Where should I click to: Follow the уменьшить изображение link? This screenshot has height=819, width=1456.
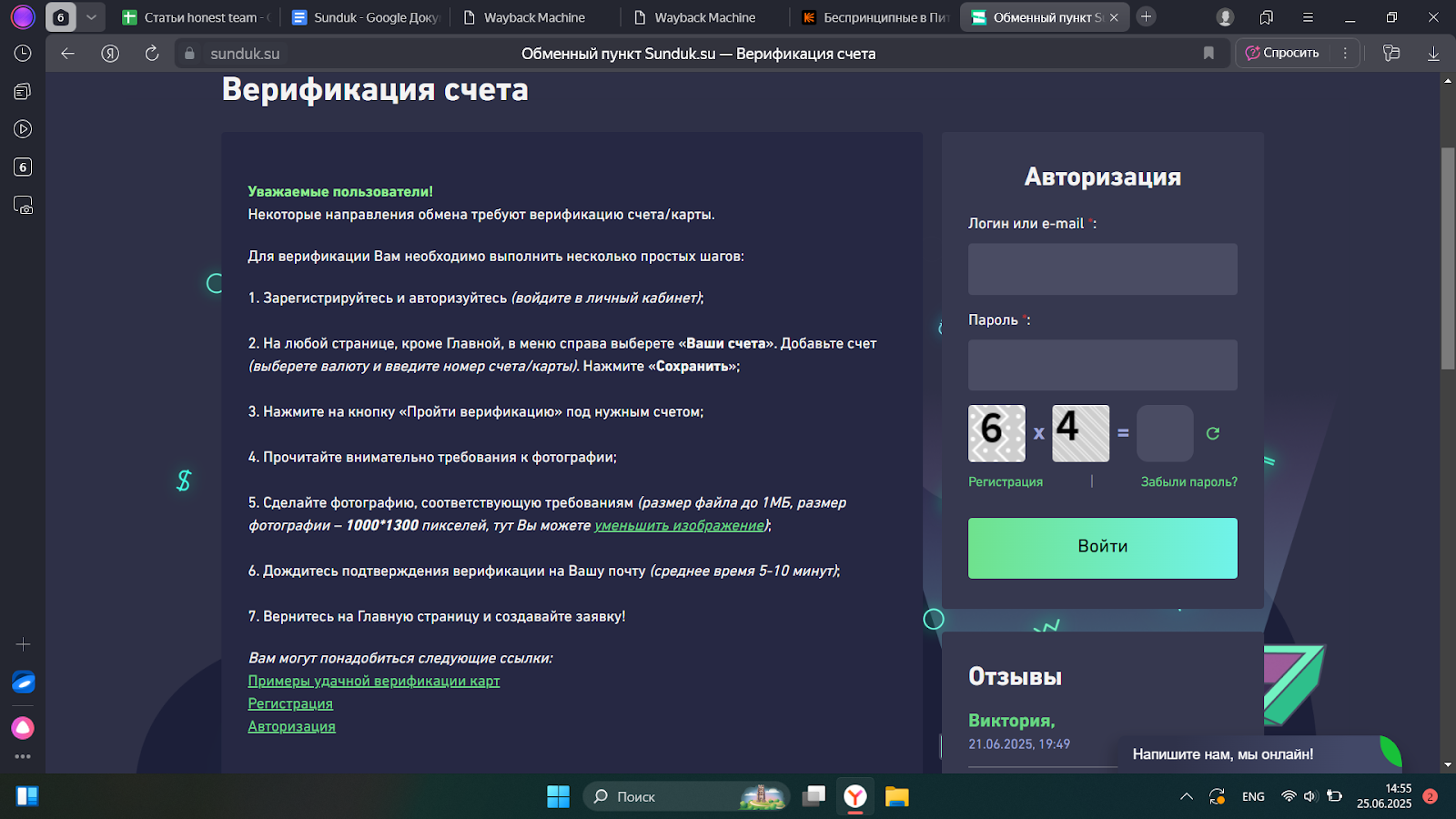(x=679, y=525)
